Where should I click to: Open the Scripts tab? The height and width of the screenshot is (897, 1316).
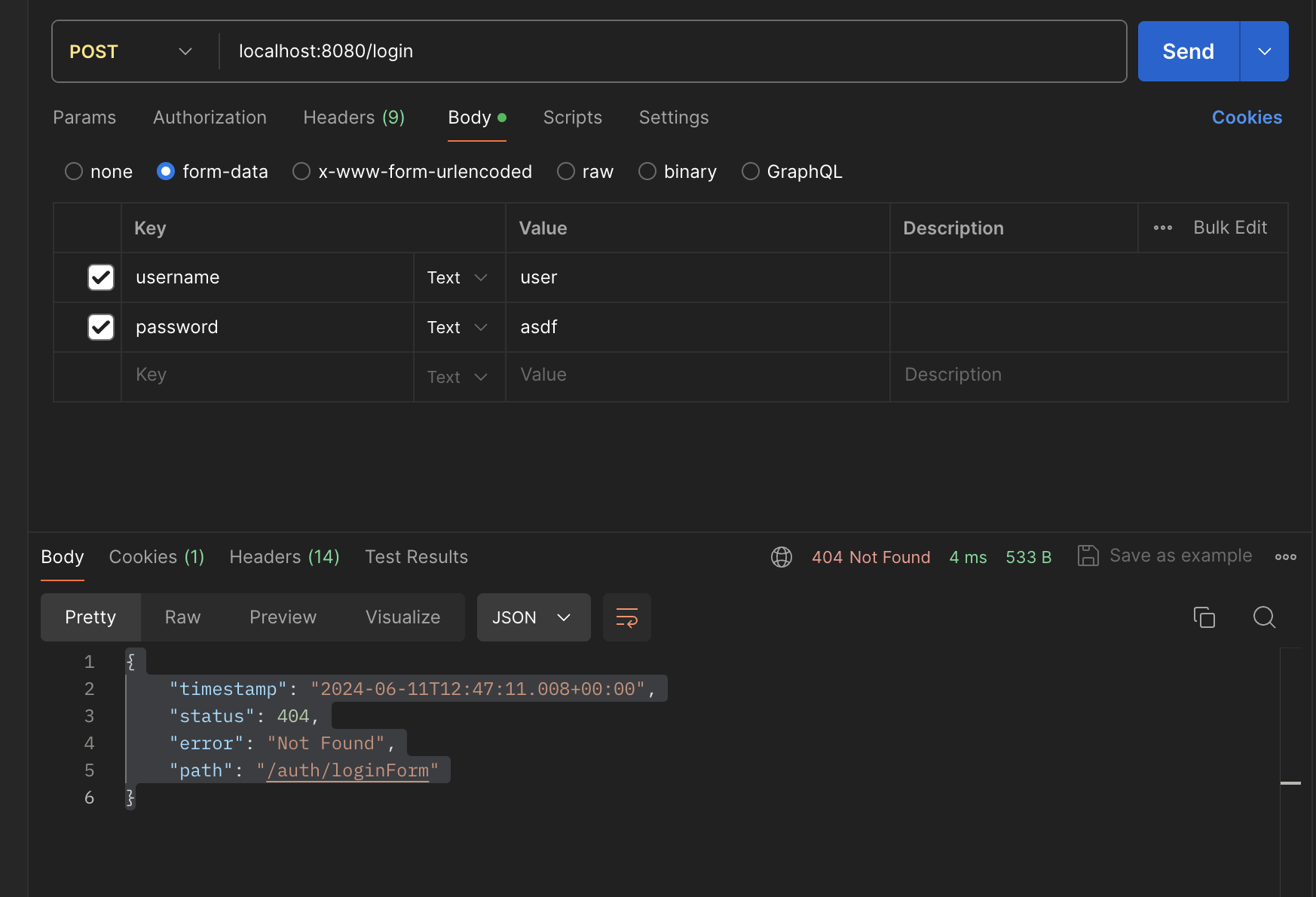573,118
